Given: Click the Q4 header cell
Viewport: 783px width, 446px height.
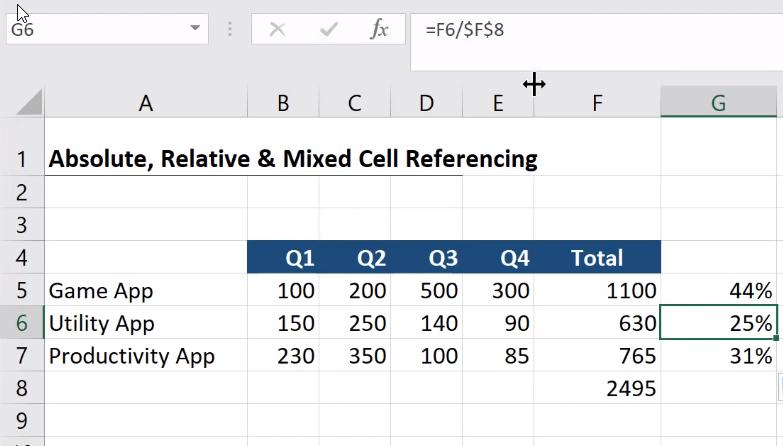Looking at the screenshot, I should point(498,257).
